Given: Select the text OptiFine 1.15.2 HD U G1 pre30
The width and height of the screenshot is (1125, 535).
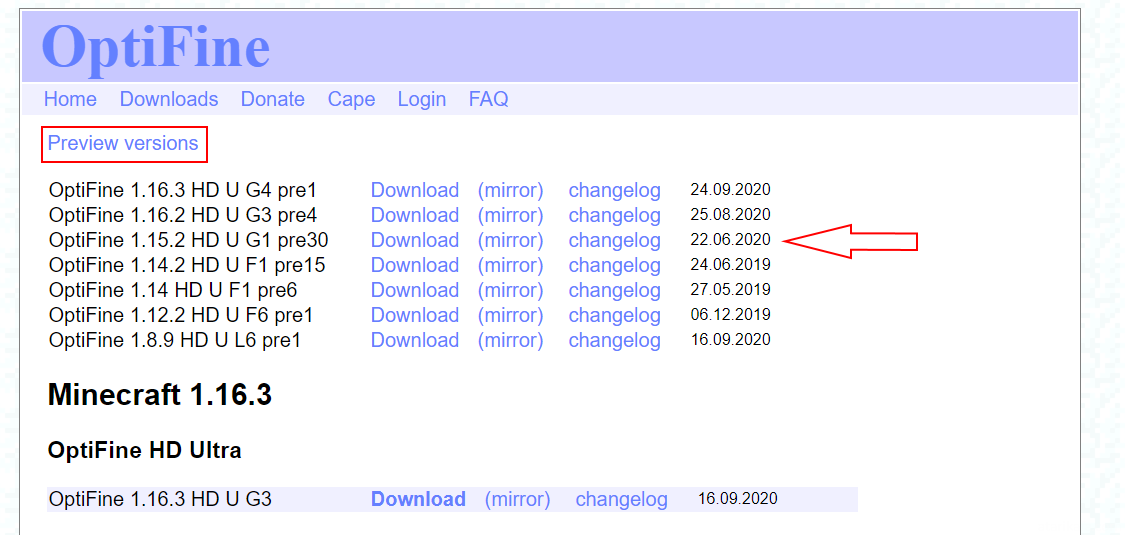Looking at the screenshot, I should pos(188,240).
